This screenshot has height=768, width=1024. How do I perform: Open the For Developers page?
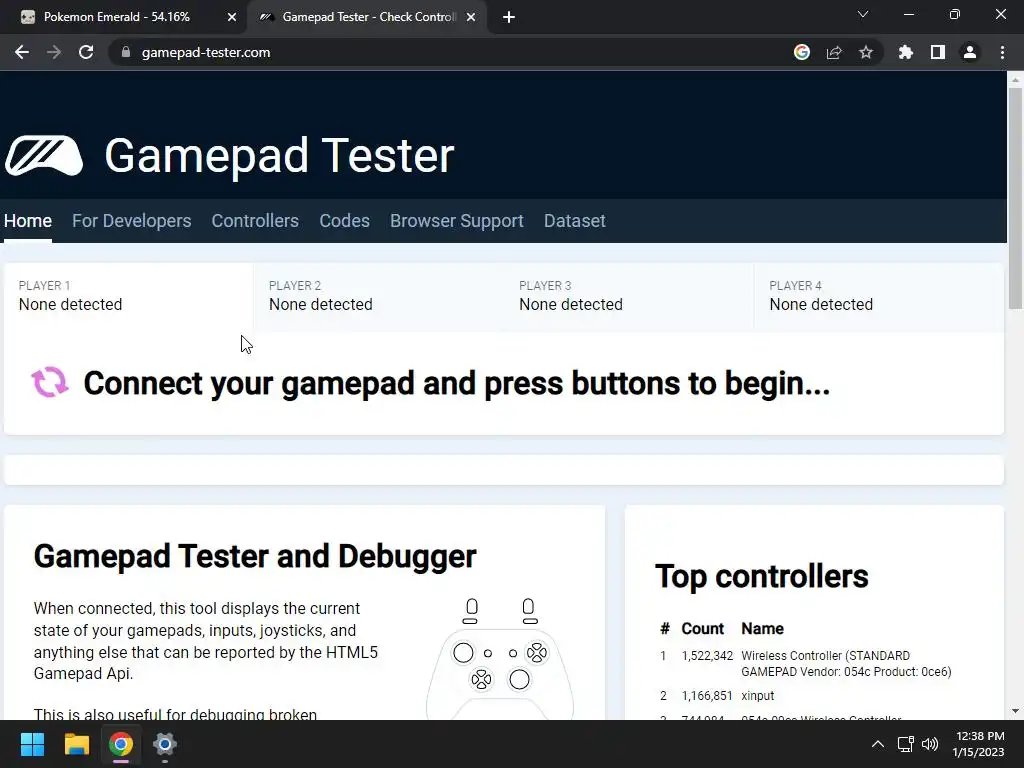(x=131, y=221)
